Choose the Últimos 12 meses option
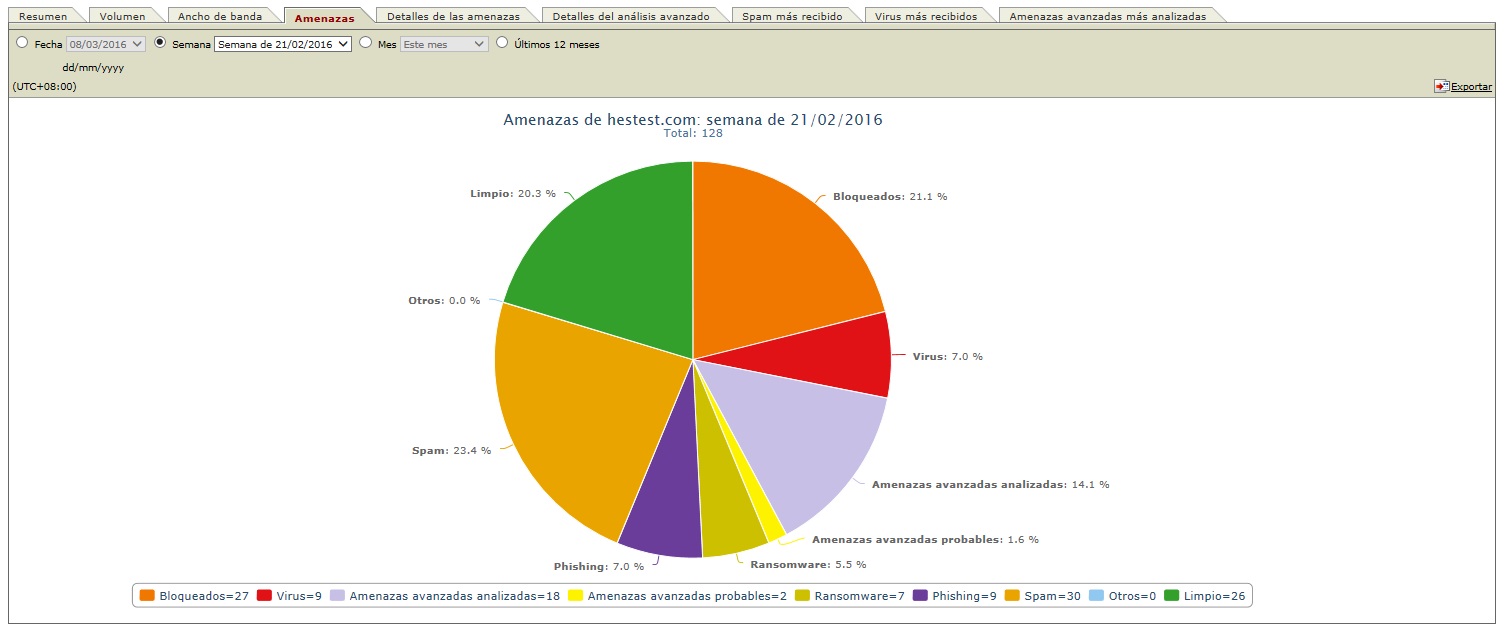The height and width of the screenshot is (642, 1505). point(503,43)
